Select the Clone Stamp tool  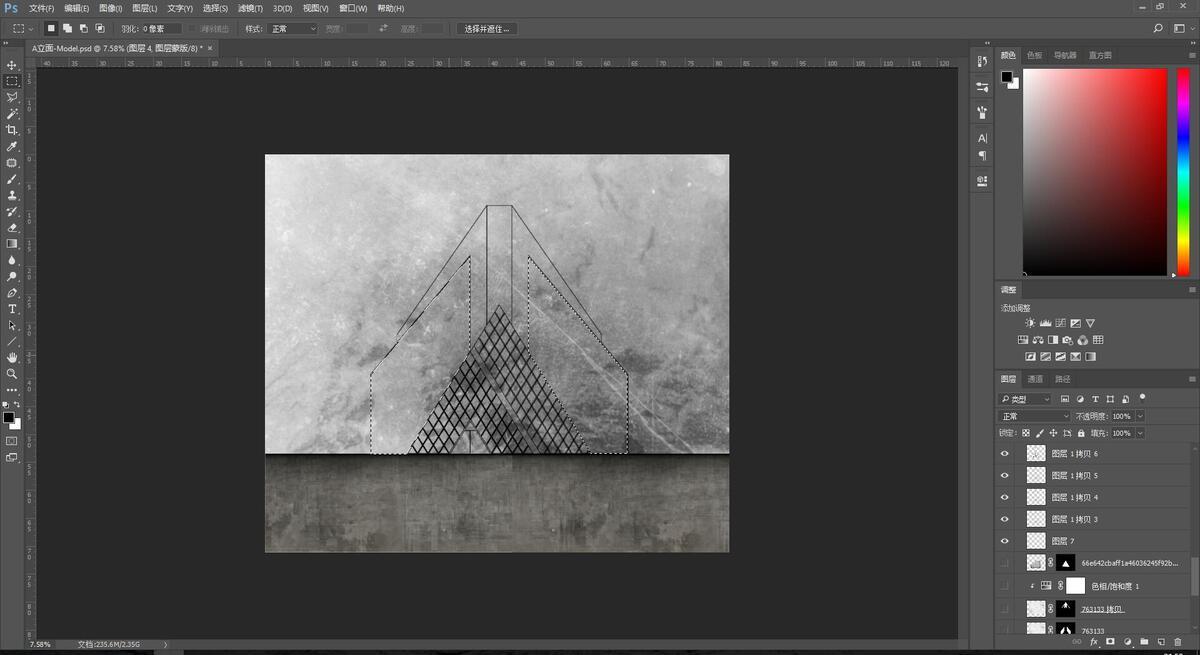coord(12,195)
